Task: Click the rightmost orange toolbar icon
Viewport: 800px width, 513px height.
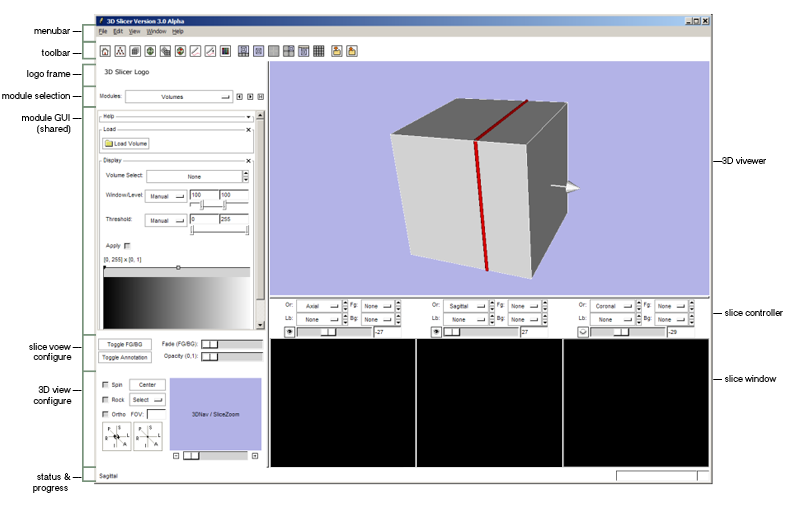Action: click(352, 50)
